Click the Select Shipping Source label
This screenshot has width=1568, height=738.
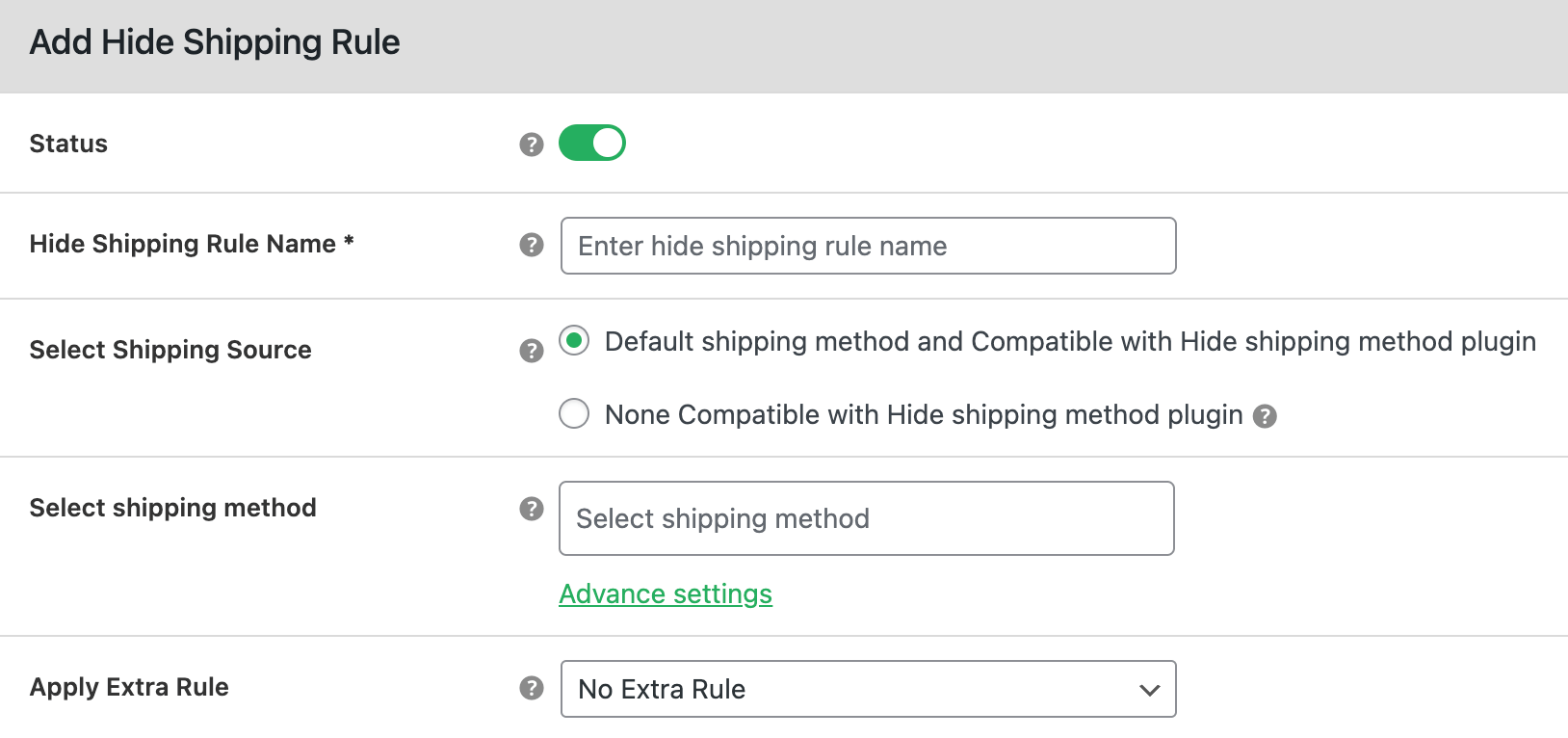(170, 350)
